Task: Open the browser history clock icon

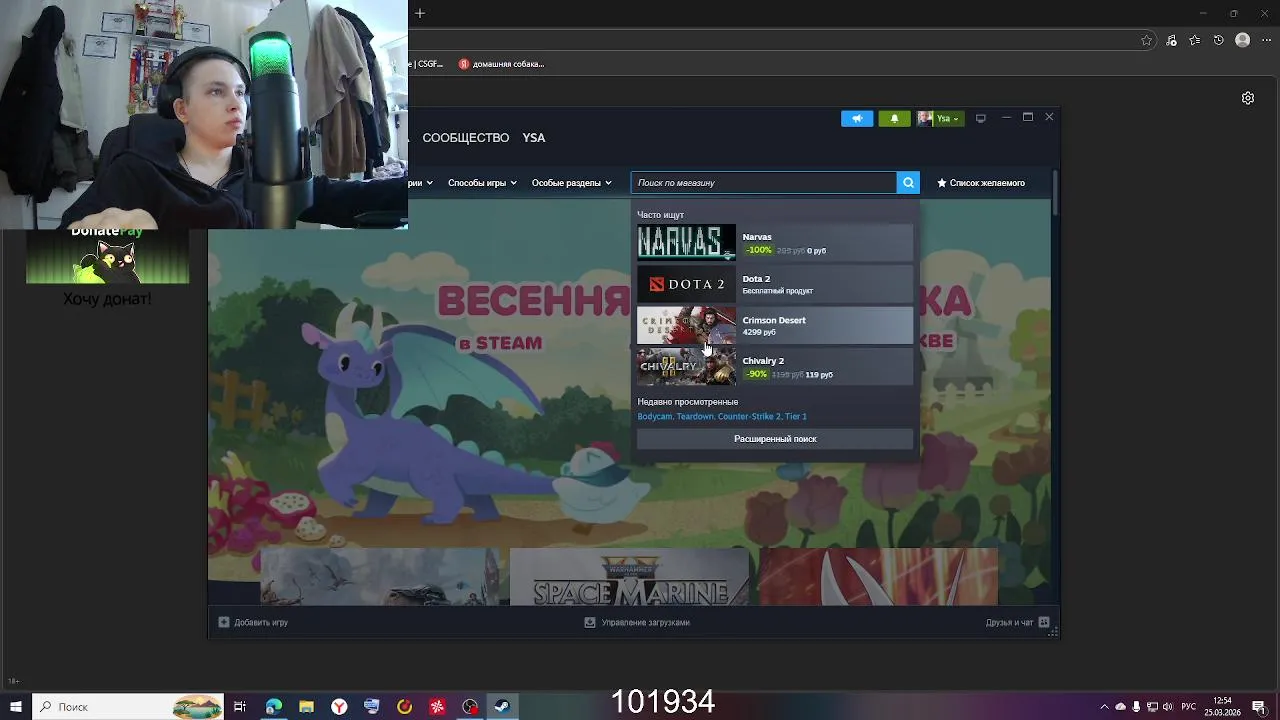Action: (x=1218, y=40)
